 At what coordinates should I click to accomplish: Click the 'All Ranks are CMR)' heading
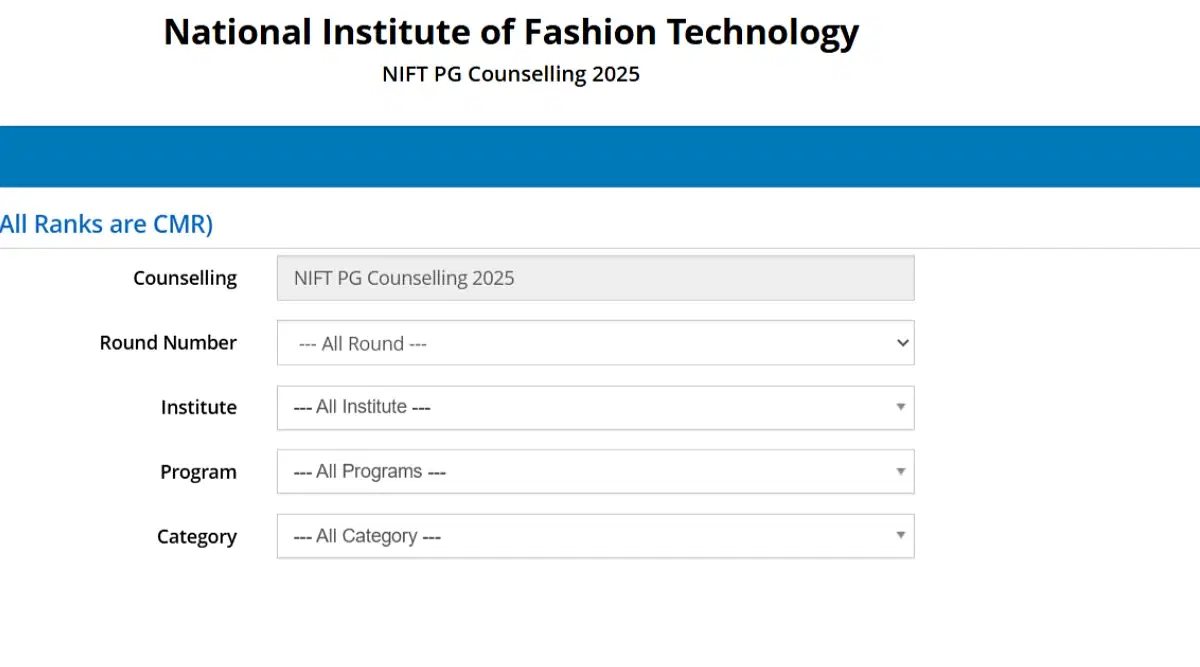click(x=106, y=224)
